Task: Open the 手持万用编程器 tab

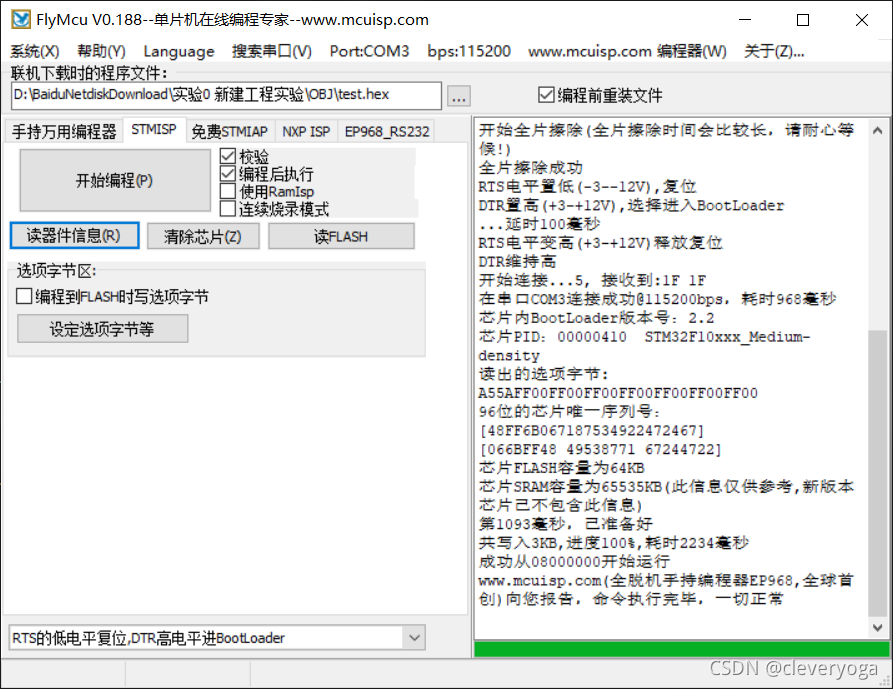Action: [x=62, y=130]
